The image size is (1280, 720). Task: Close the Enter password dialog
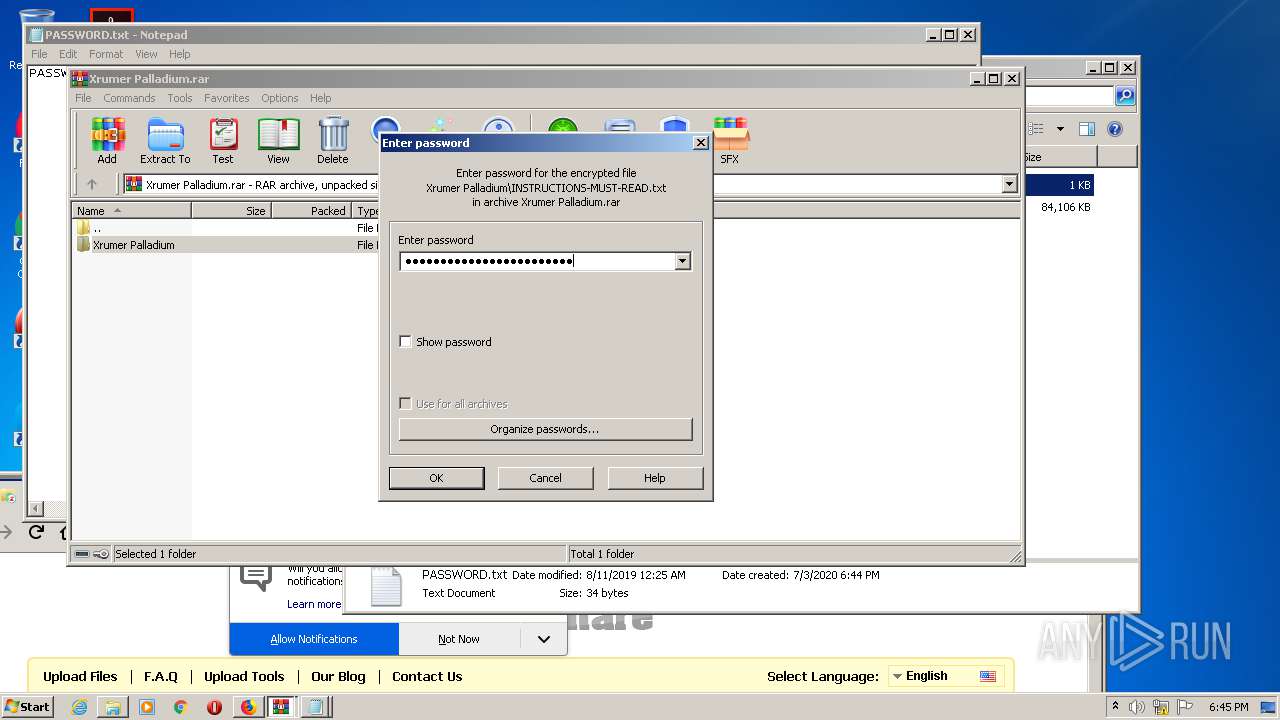701,143
